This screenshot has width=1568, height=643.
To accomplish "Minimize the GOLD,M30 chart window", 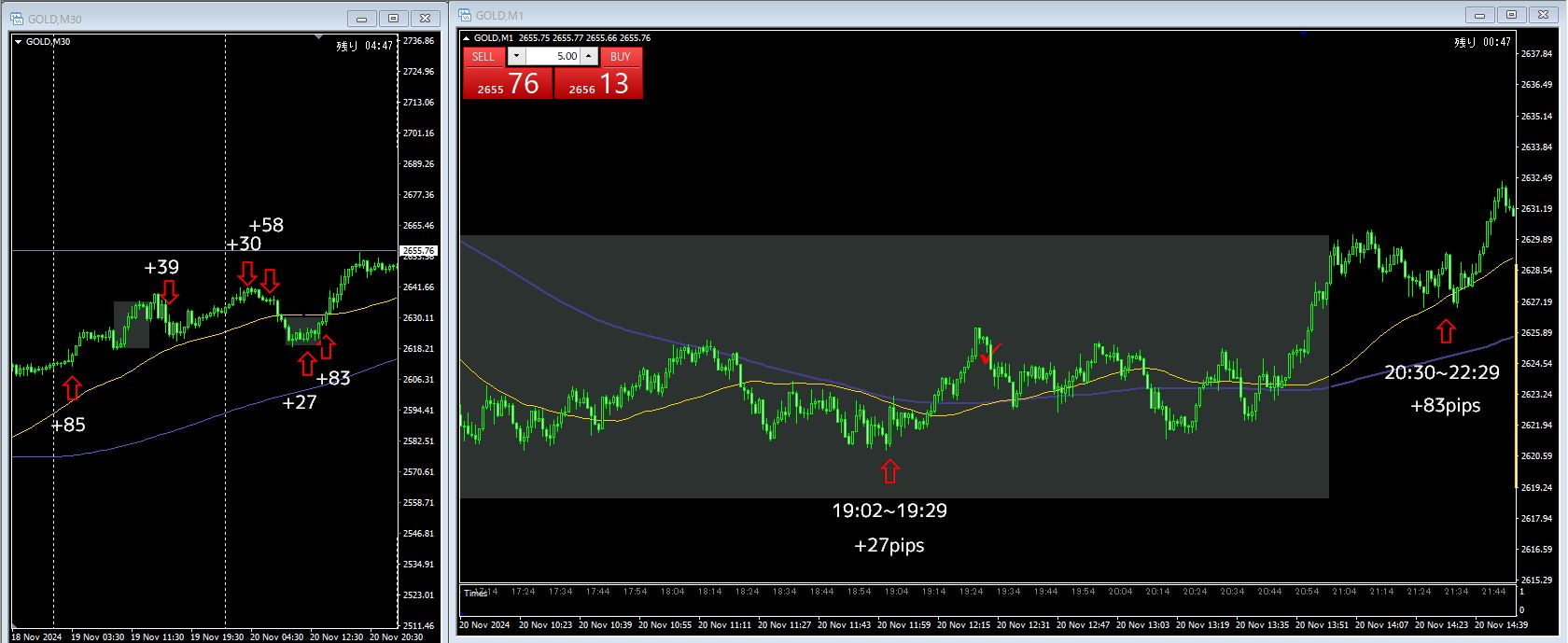I will coord(361,19).
